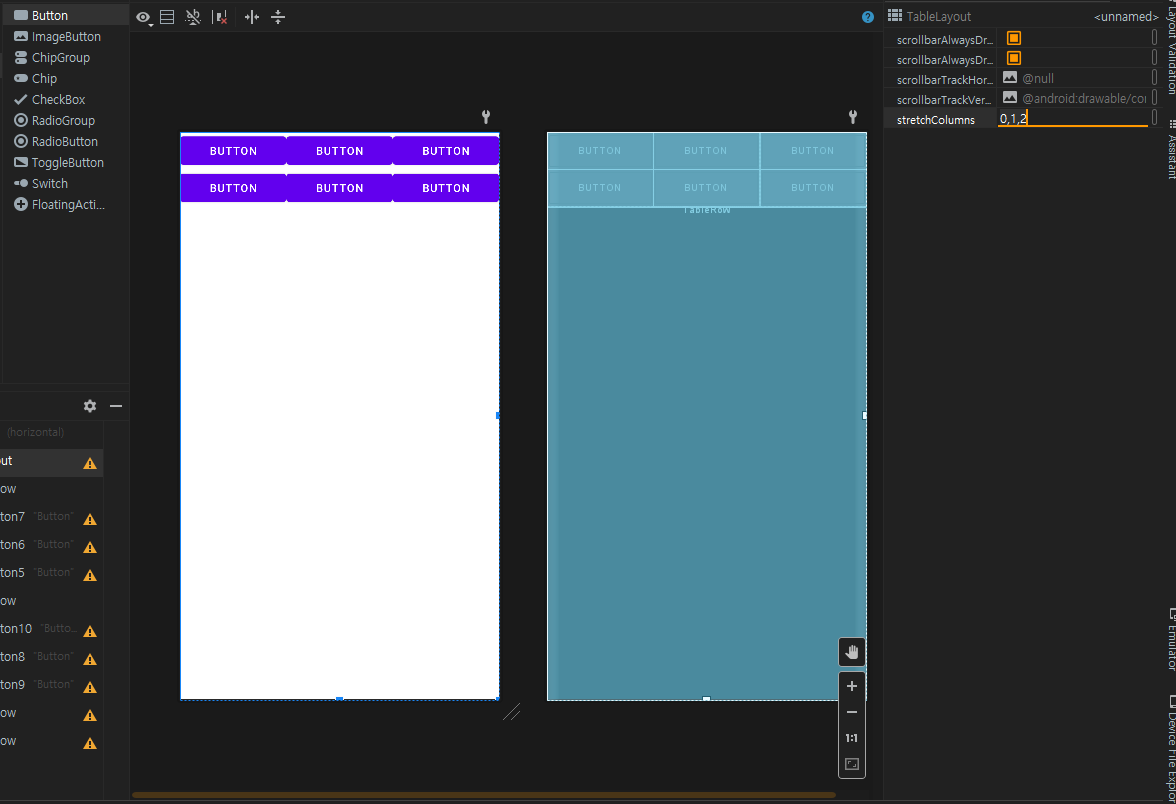Select FloatingActi... in the palette
The image size is (1176, 804).
(x=65, y=204)
